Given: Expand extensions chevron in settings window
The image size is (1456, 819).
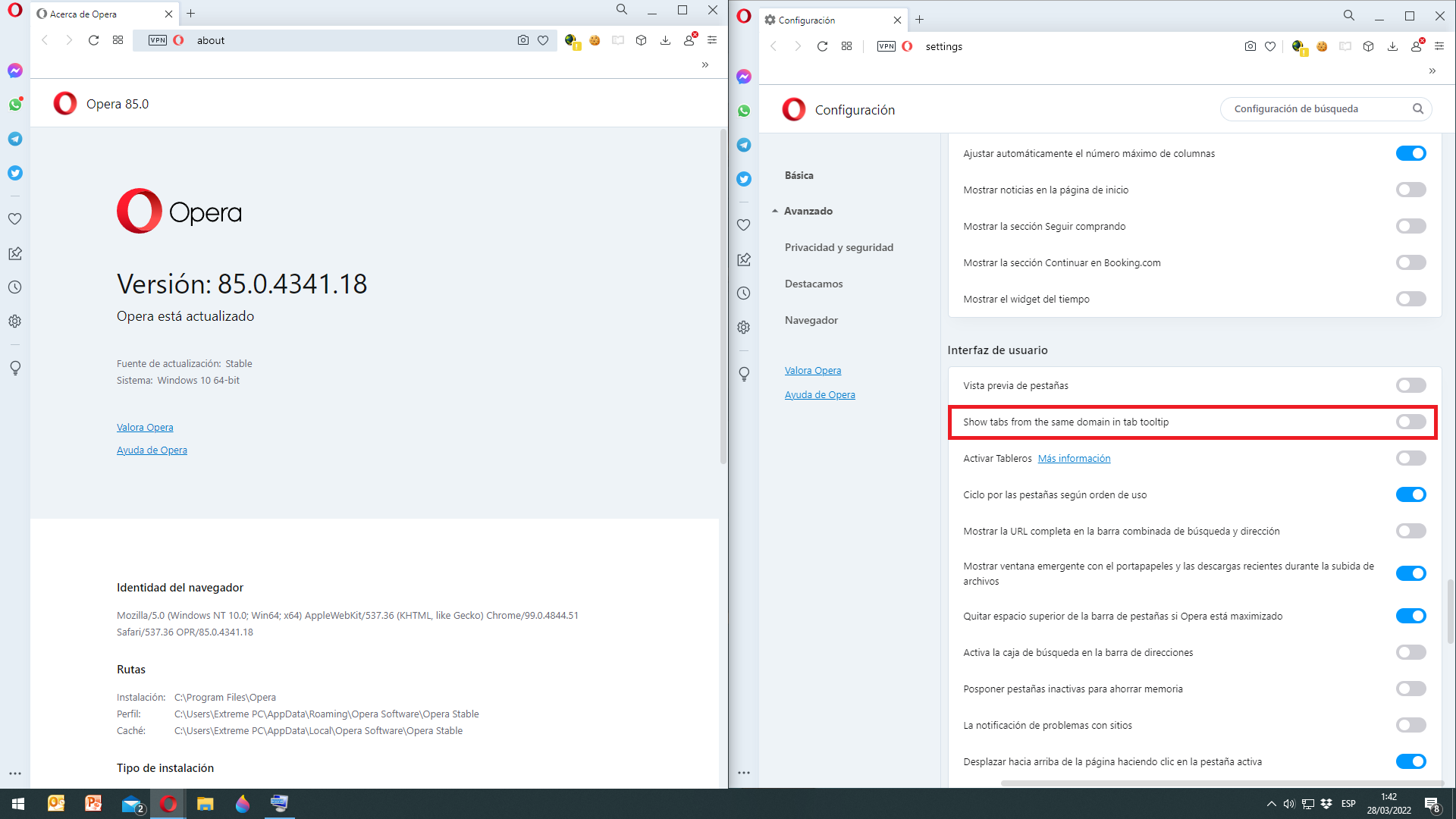Looking at the screenshot, I should coord(1432,71).
